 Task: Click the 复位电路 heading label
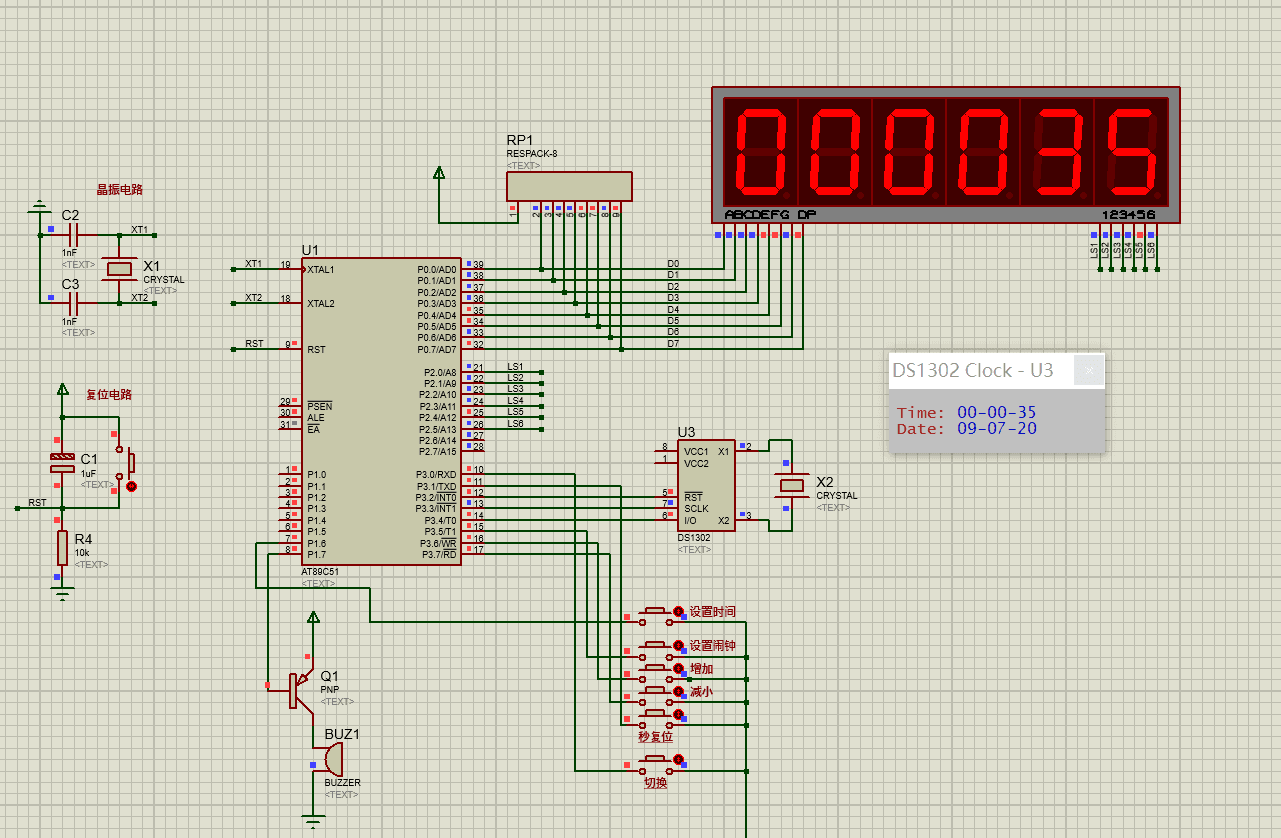(109, 395)
